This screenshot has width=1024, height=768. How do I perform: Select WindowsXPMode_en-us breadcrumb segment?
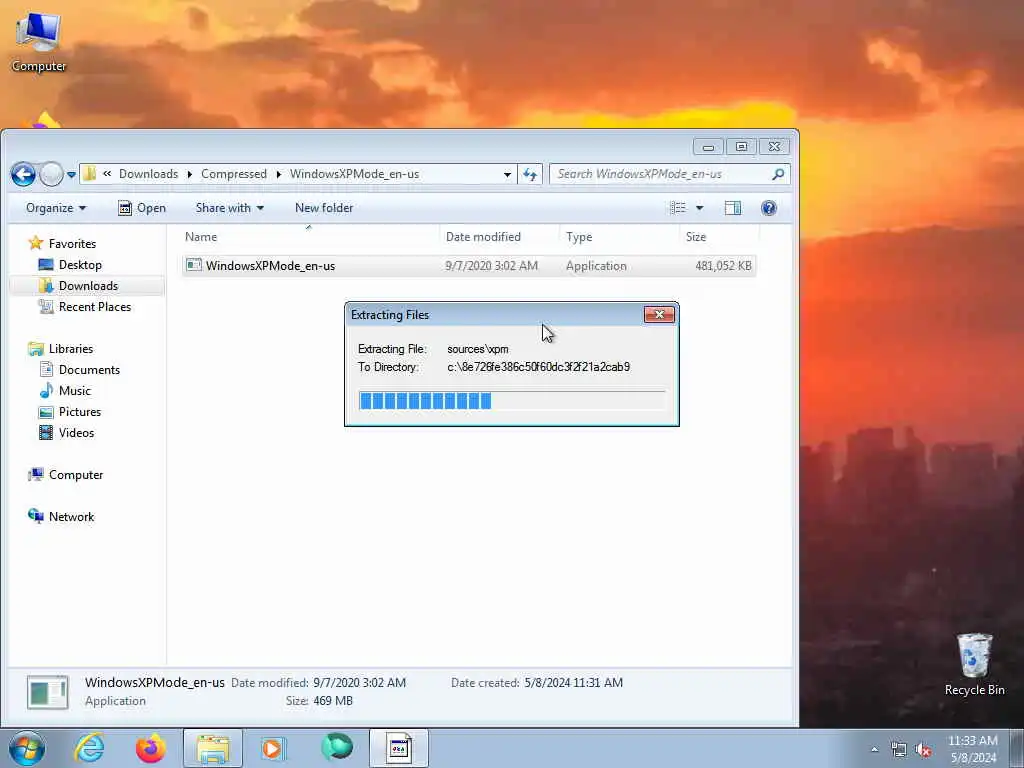(x=355, y=174)
